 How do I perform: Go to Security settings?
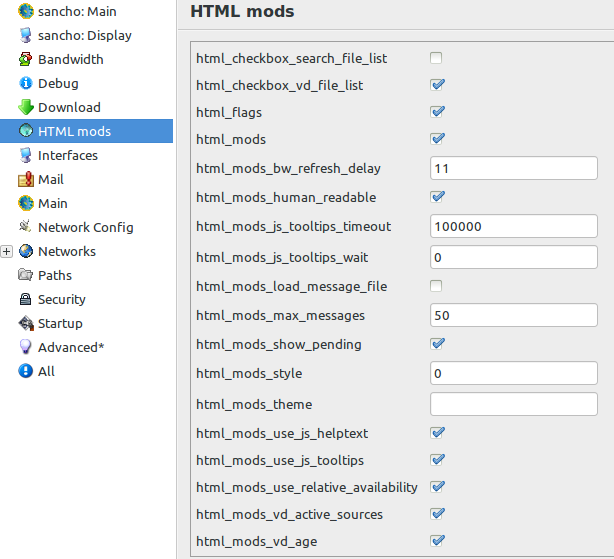(x=62, y=299)
